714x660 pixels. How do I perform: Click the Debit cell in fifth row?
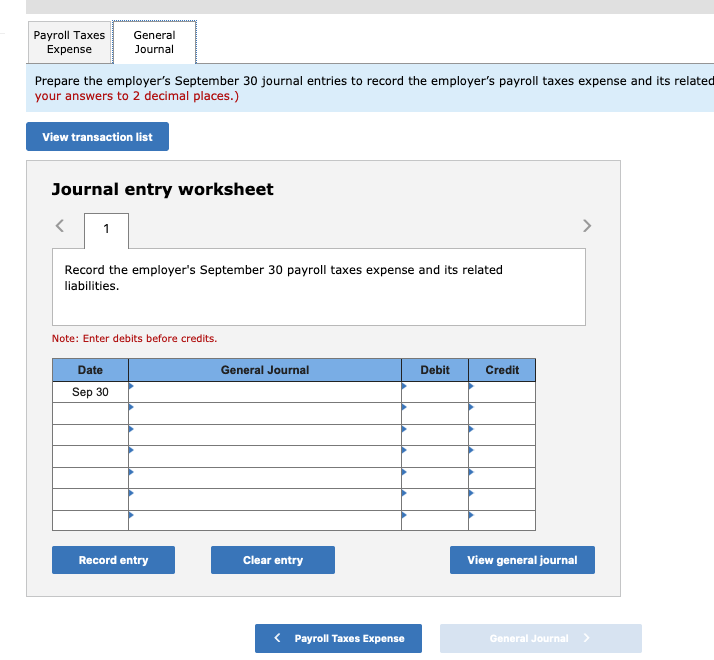pos(435,478)
